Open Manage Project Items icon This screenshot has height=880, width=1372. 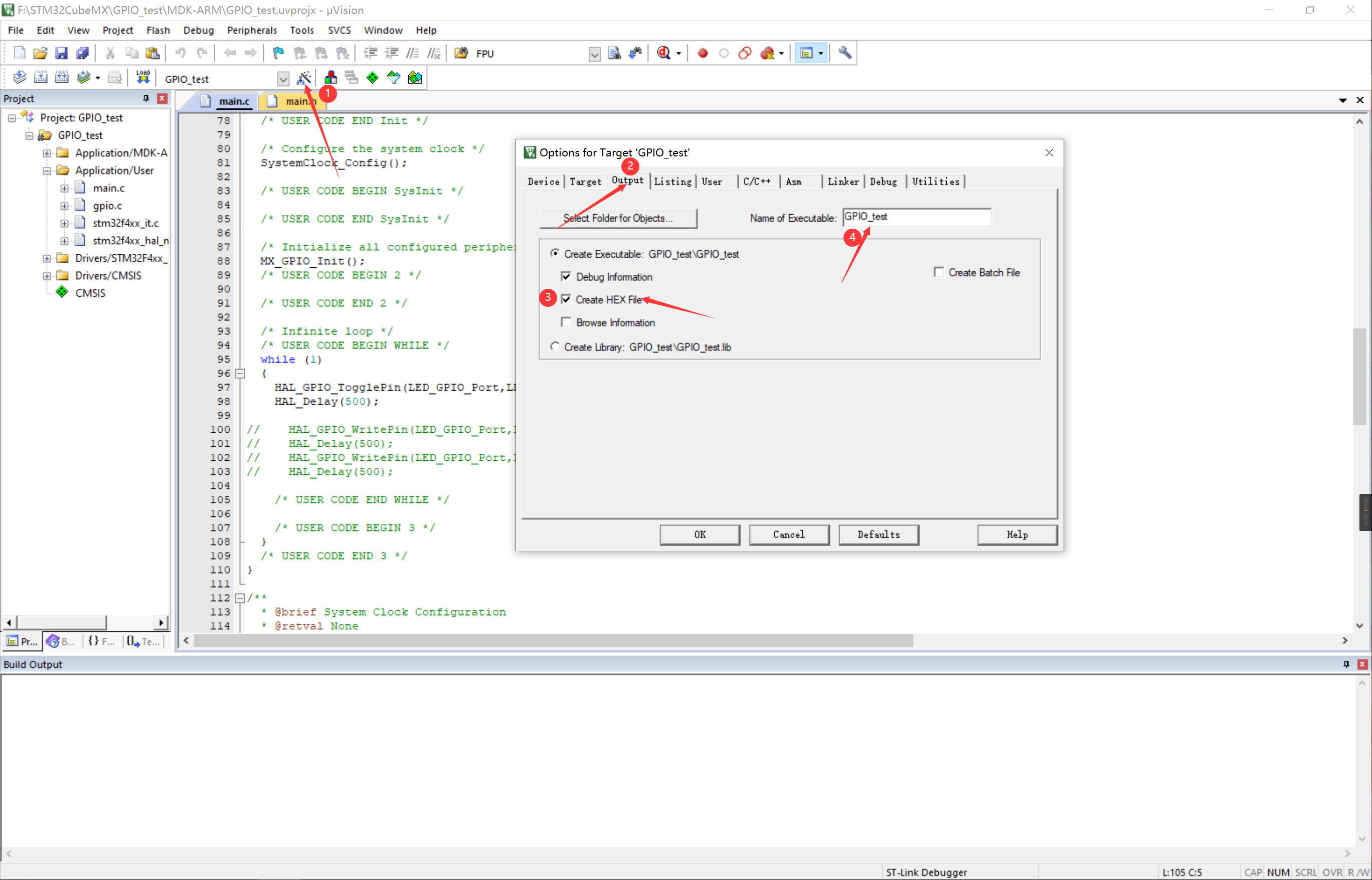[x=330, y=77]
